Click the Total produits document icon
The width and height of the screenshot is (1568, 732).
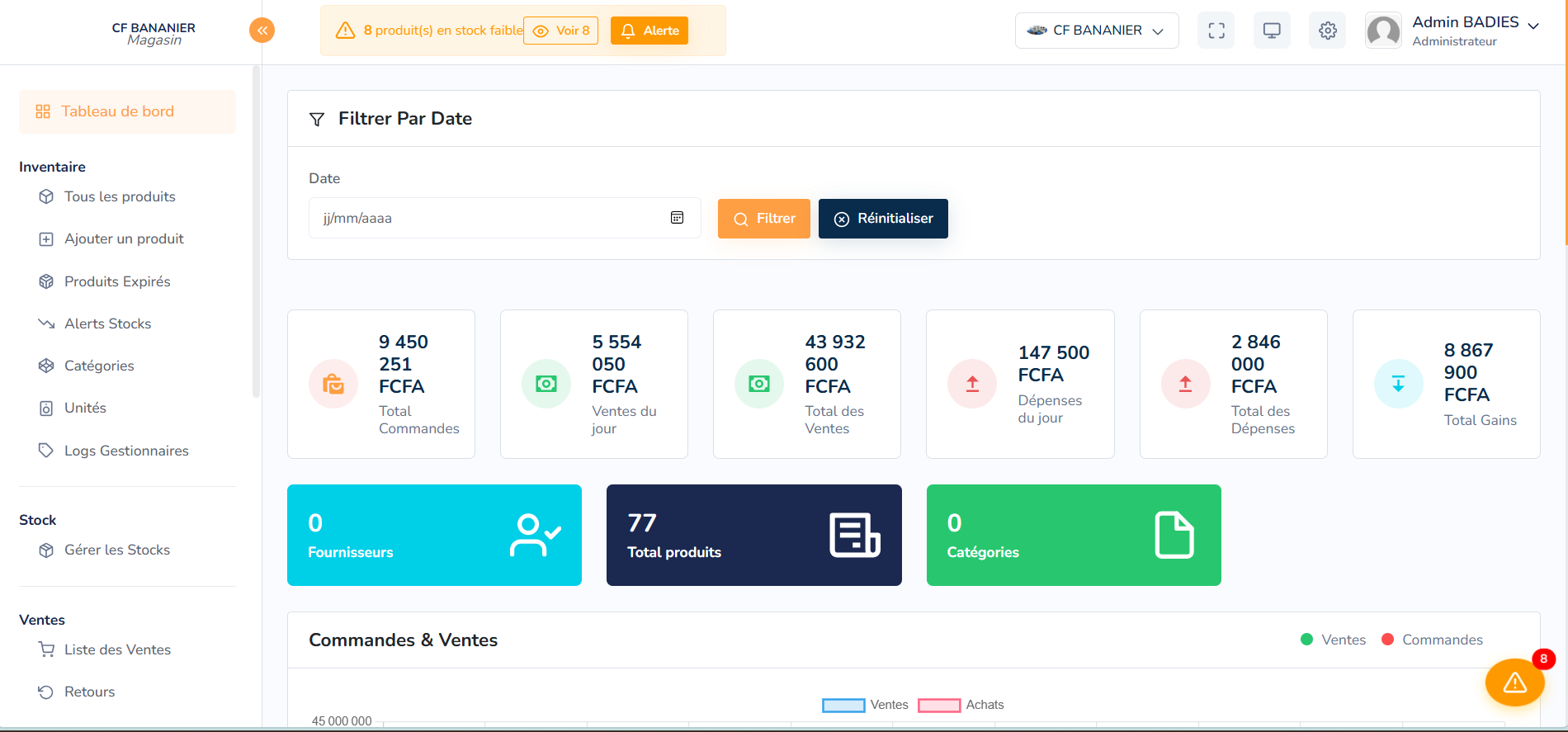(854, 536)
